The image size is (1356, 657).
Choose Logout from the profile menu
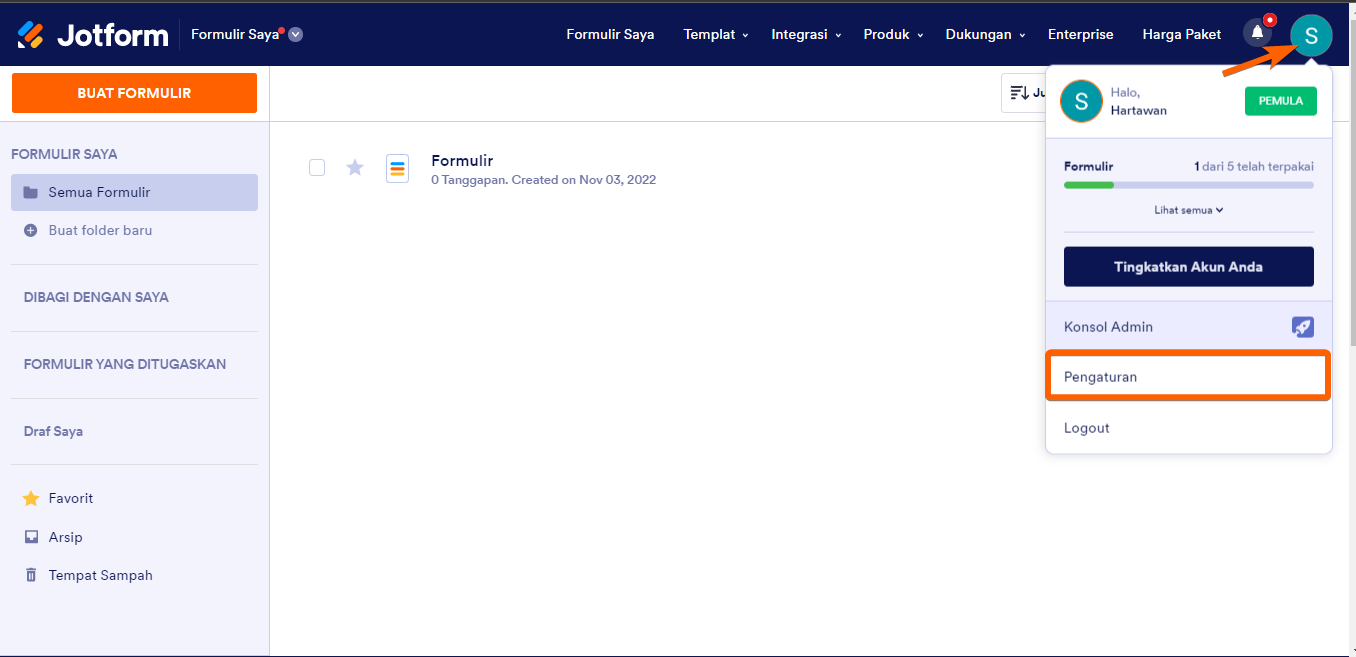(1188, 428)
